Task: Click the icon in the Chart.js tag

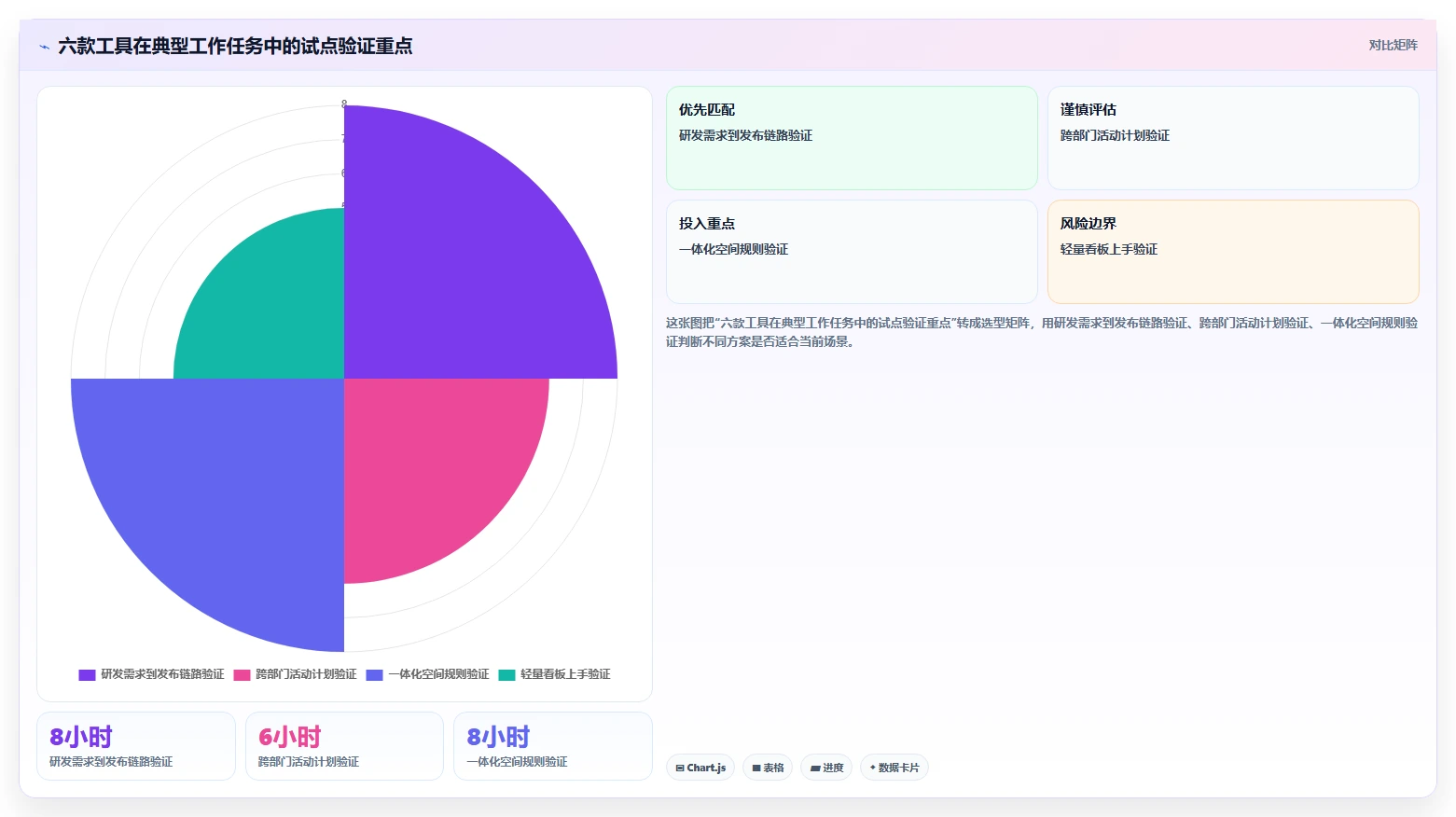Action: pyautogui.click(x=680, y=769)
